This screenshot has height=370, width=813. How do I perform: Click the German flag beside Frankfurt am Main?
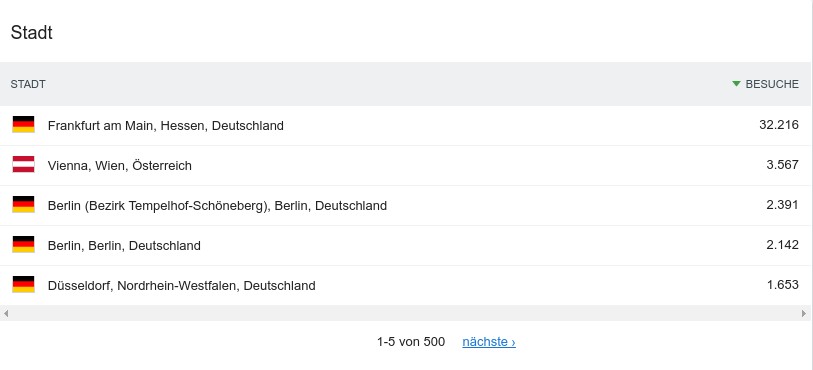coord(23,124)
